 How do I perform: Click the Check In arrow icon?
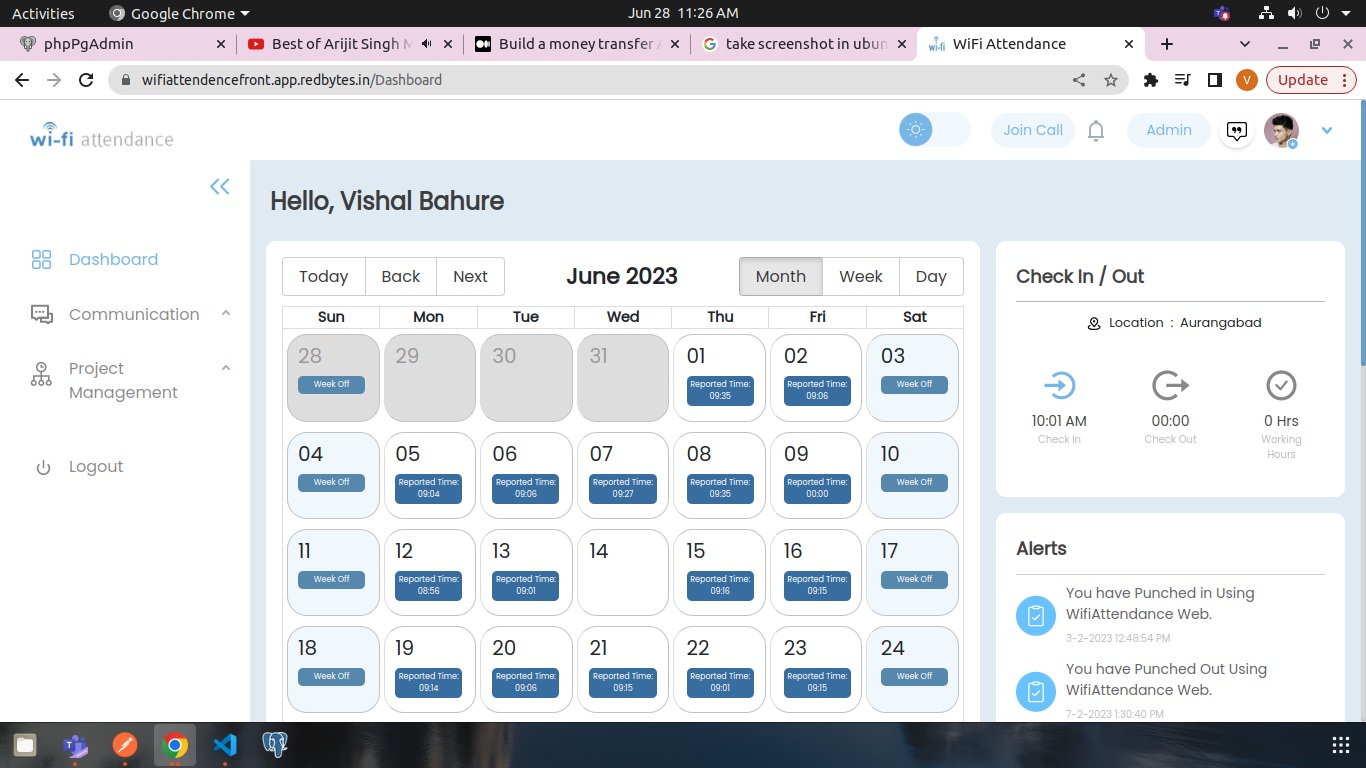(x=1059, y=386)
